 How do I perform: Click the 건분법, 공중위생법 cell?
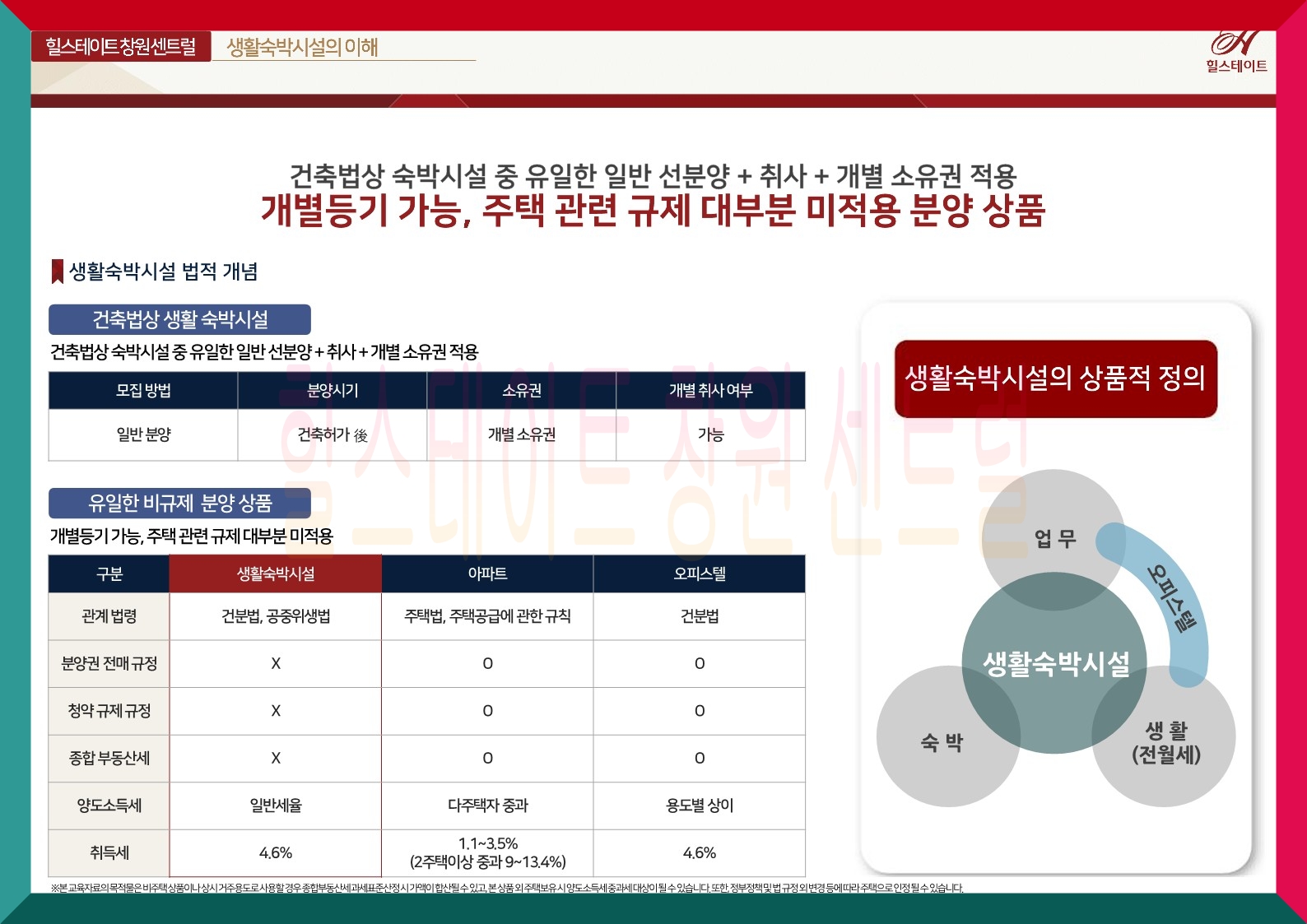point(276,616)
